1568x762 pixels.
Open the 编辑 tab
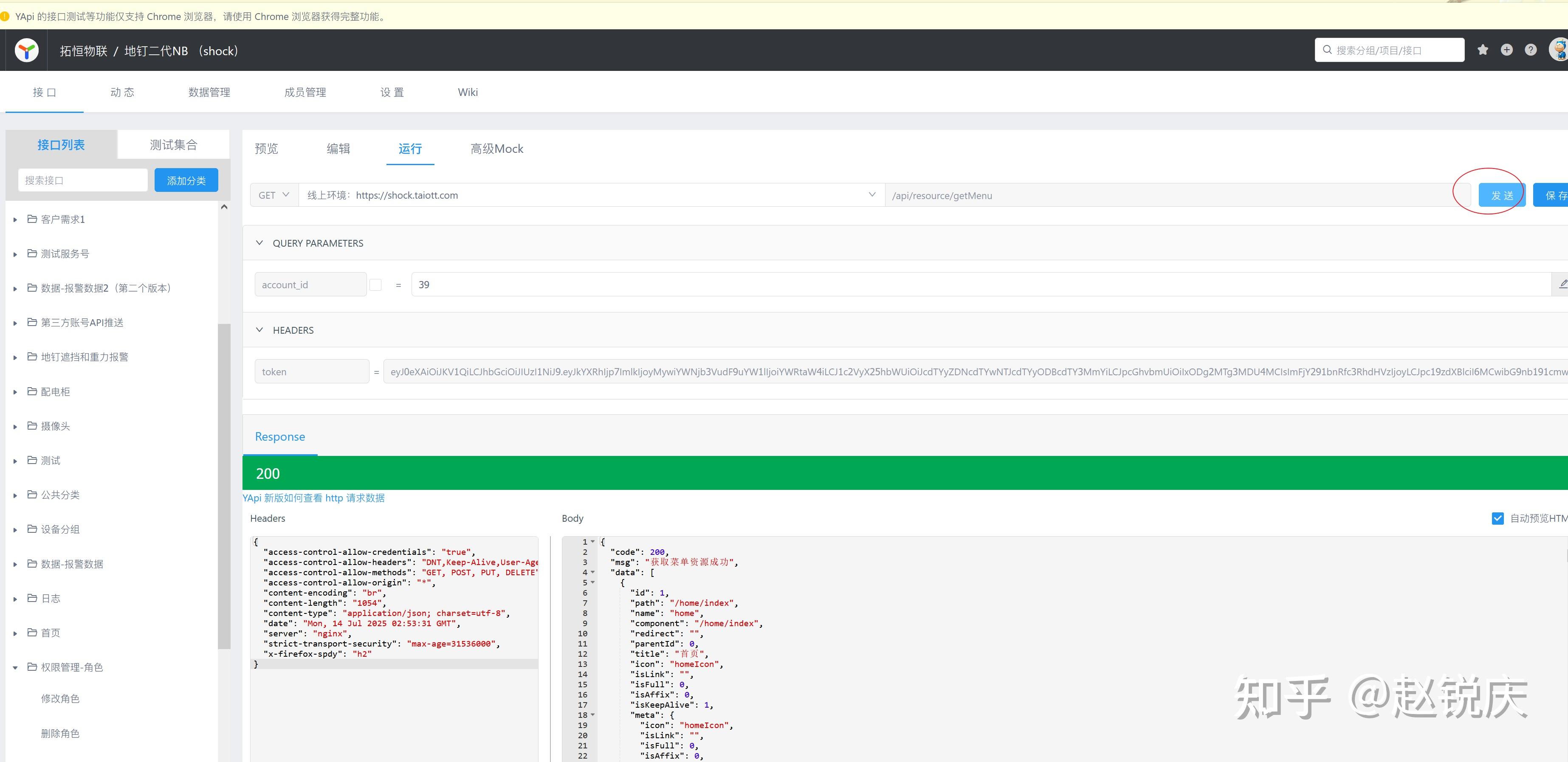click(x=338, y=149)
